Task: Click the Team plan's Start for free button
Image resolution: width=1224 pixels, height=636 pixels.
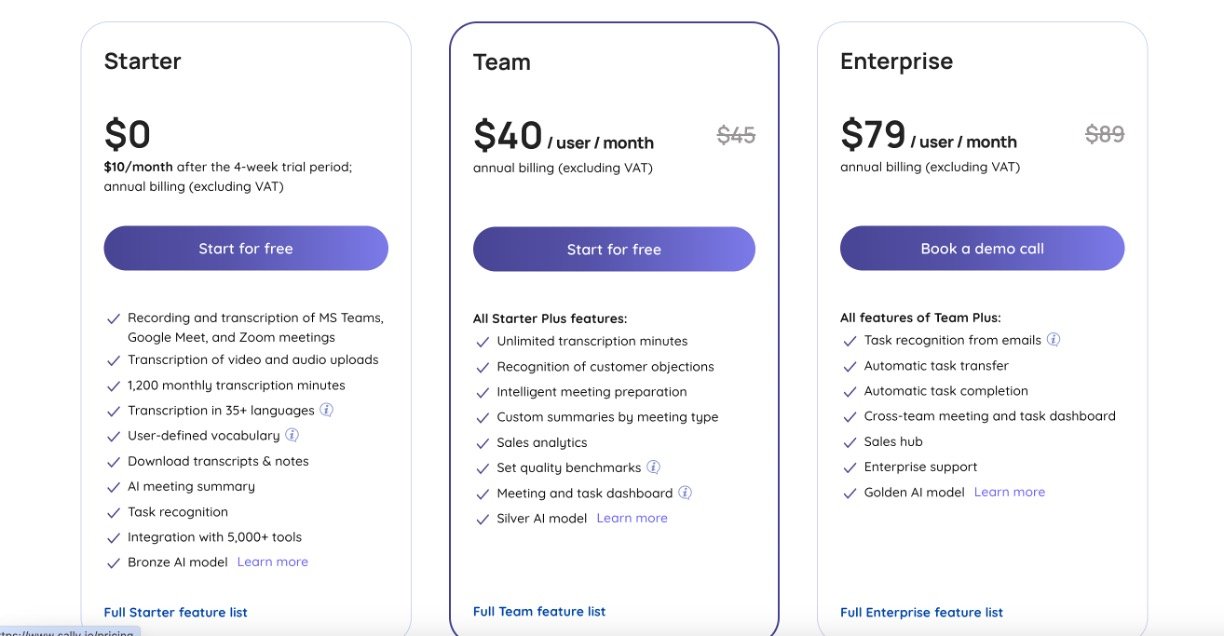Action: coord(614,249)
